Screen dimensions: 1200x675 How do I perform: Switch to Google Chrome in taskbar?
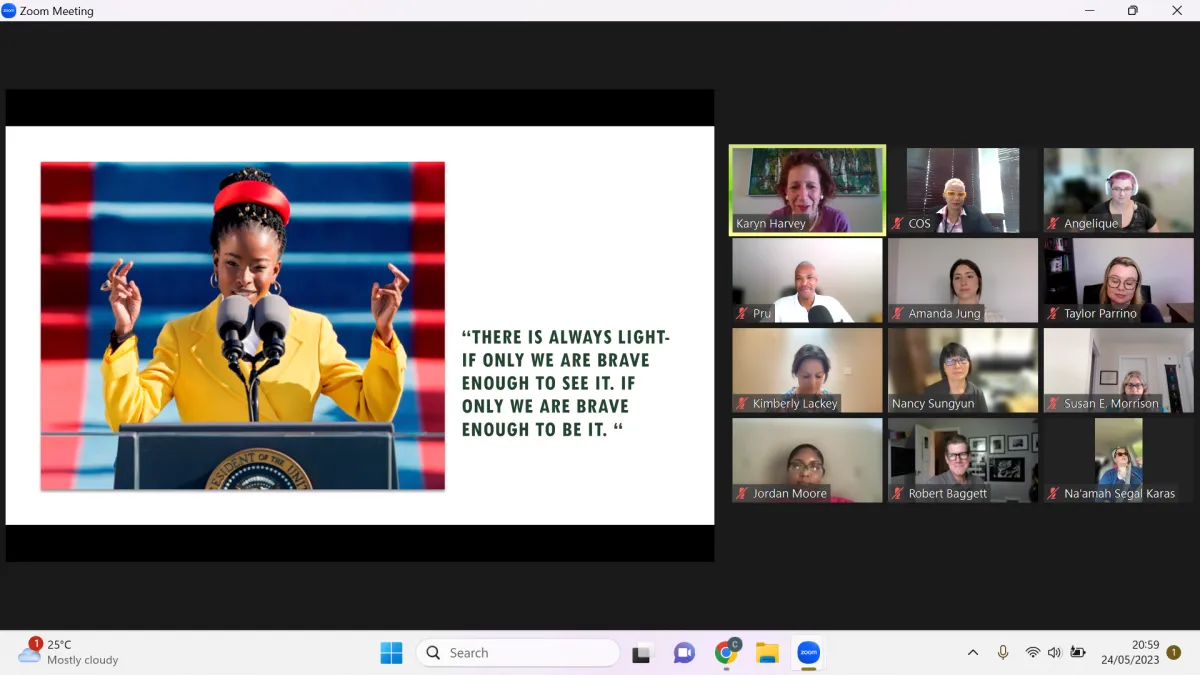point(727,653)
